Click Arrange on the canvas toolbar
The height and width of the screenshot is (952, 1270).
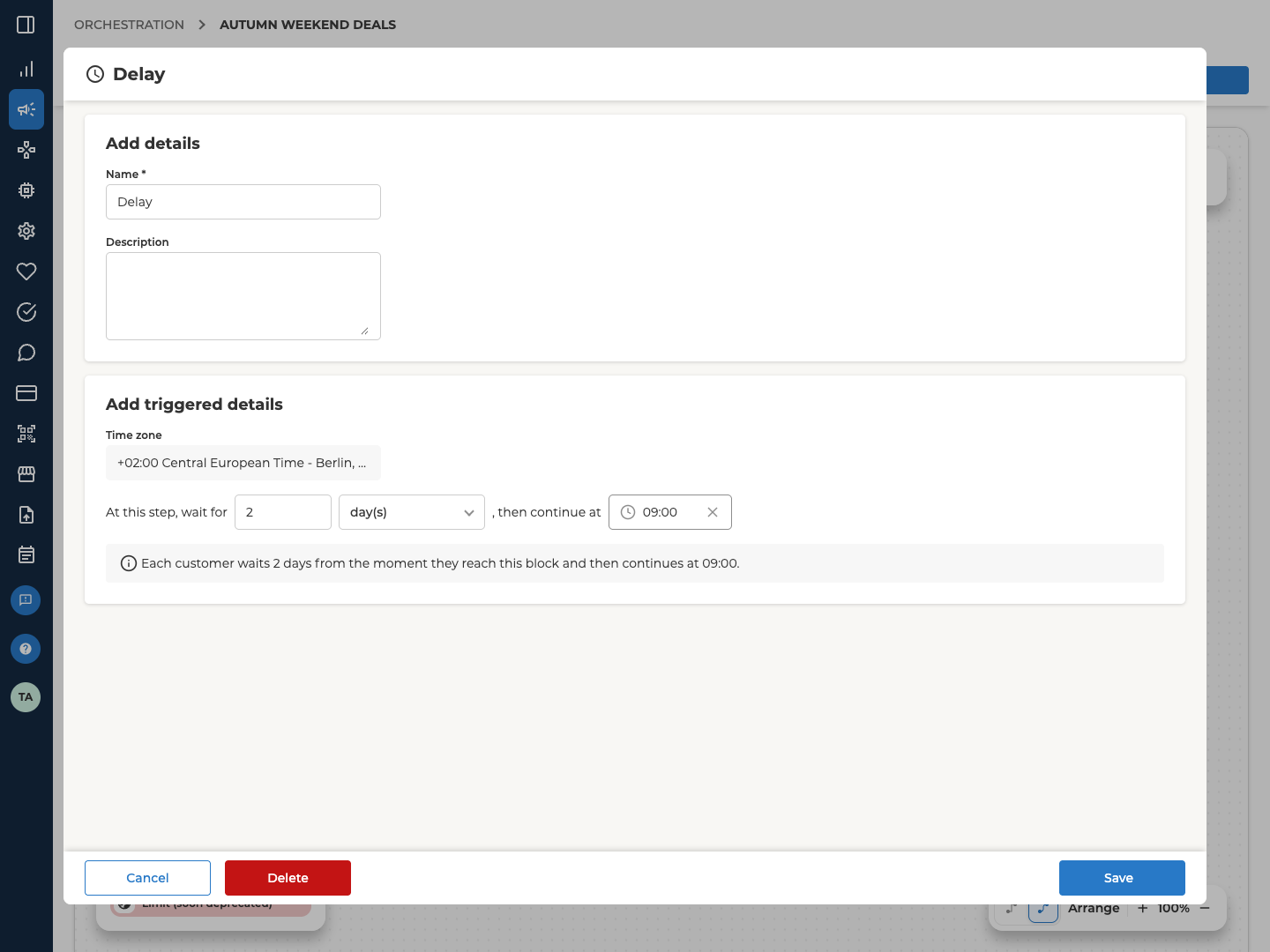pos(1094,909)
